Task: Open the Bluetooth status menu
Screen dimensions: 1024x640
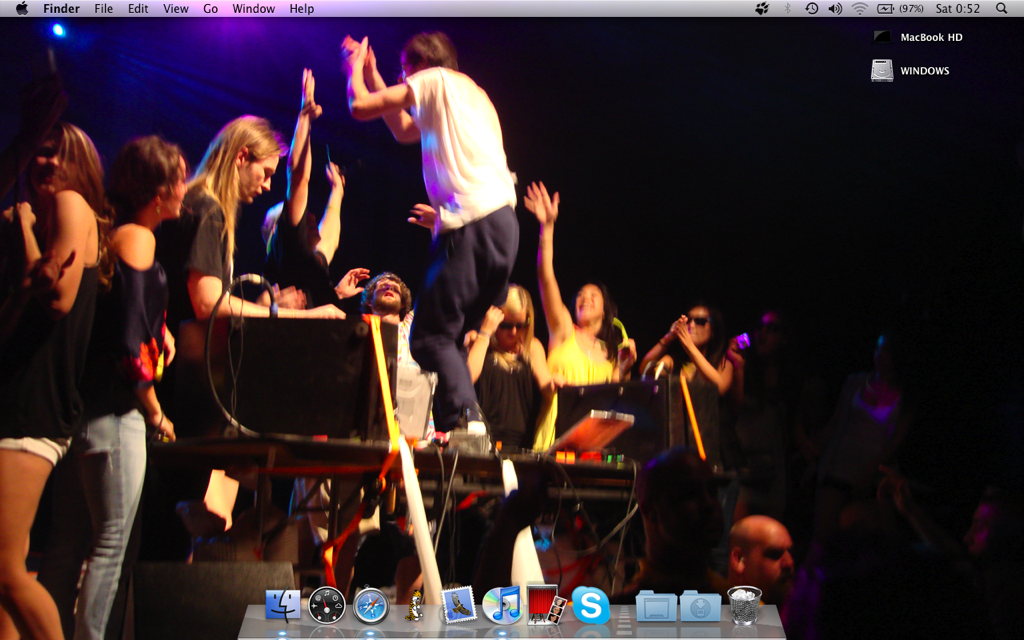Action: (x=788, y=8)
